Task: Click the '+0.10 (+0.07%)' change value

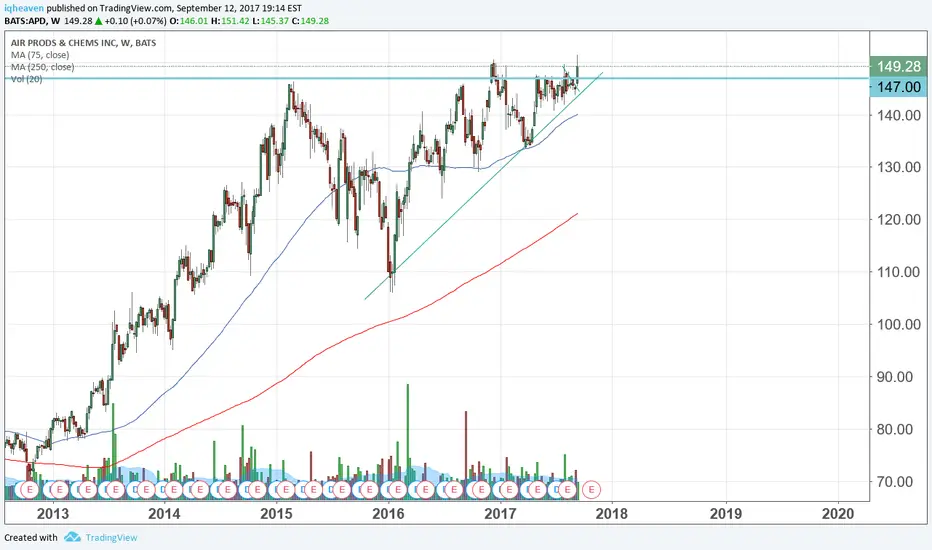Action: tap(136, 21)
